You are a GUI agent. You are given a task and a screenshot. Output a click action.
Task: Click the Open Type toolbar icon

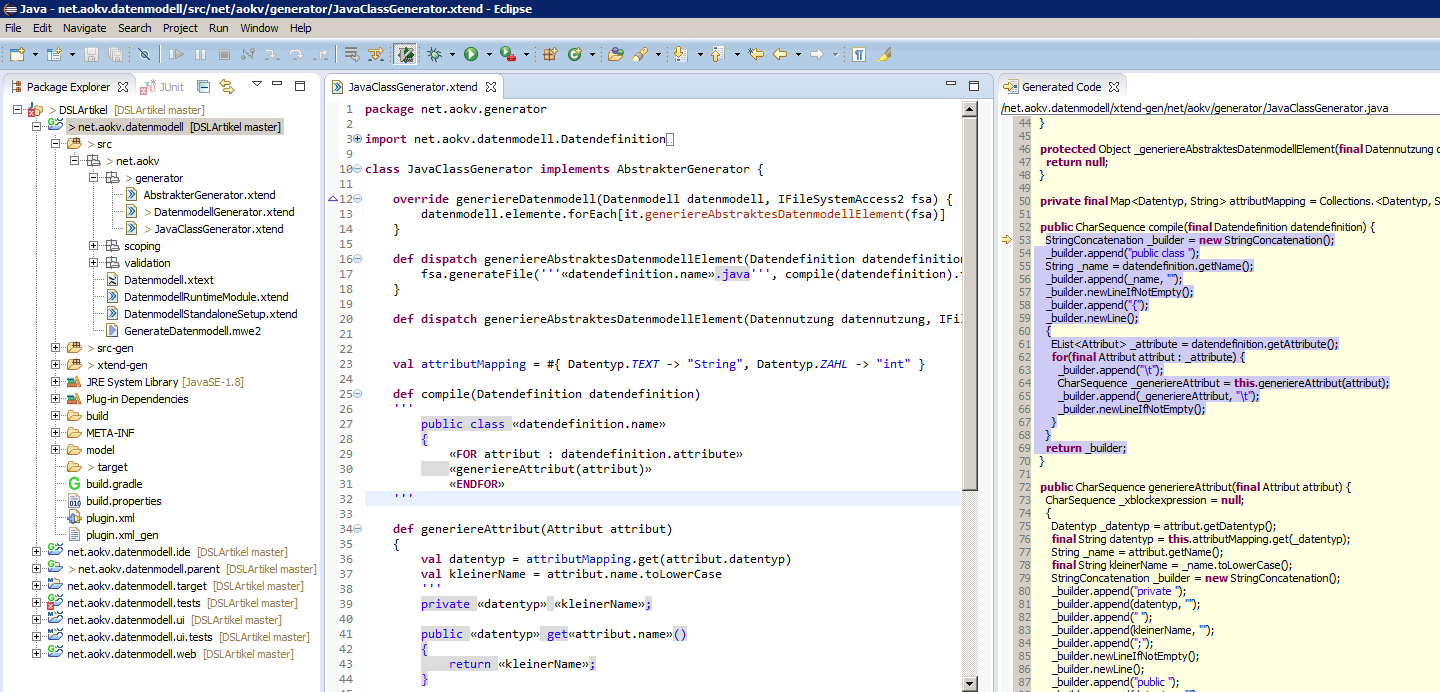coord(615,54)
